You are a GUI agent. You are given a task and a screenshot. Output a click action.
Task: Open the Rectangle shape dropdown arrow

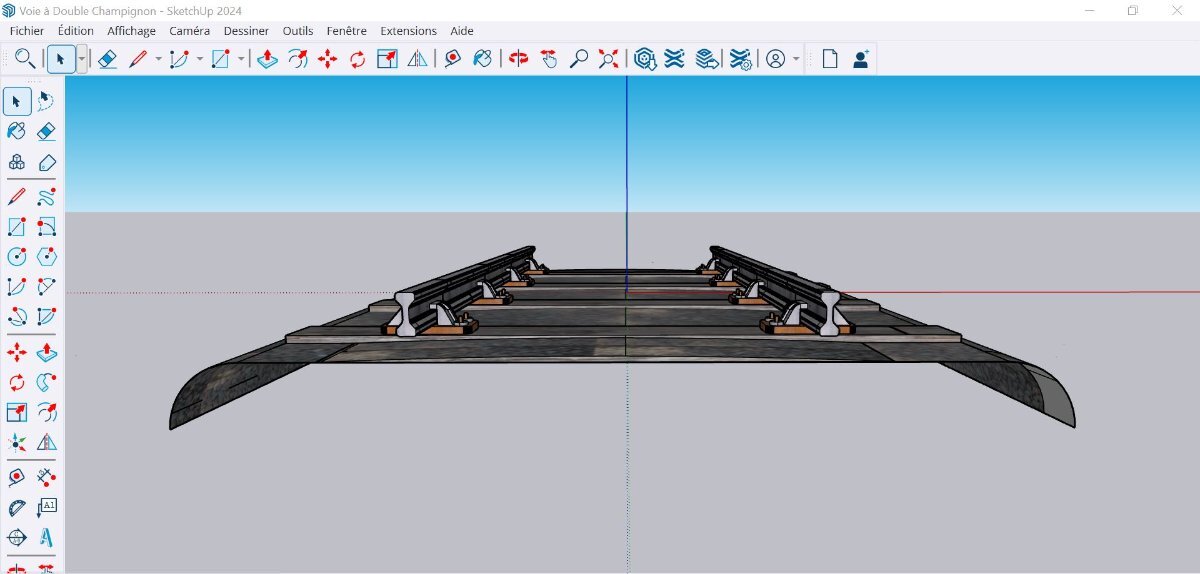(x=241, y=59)
